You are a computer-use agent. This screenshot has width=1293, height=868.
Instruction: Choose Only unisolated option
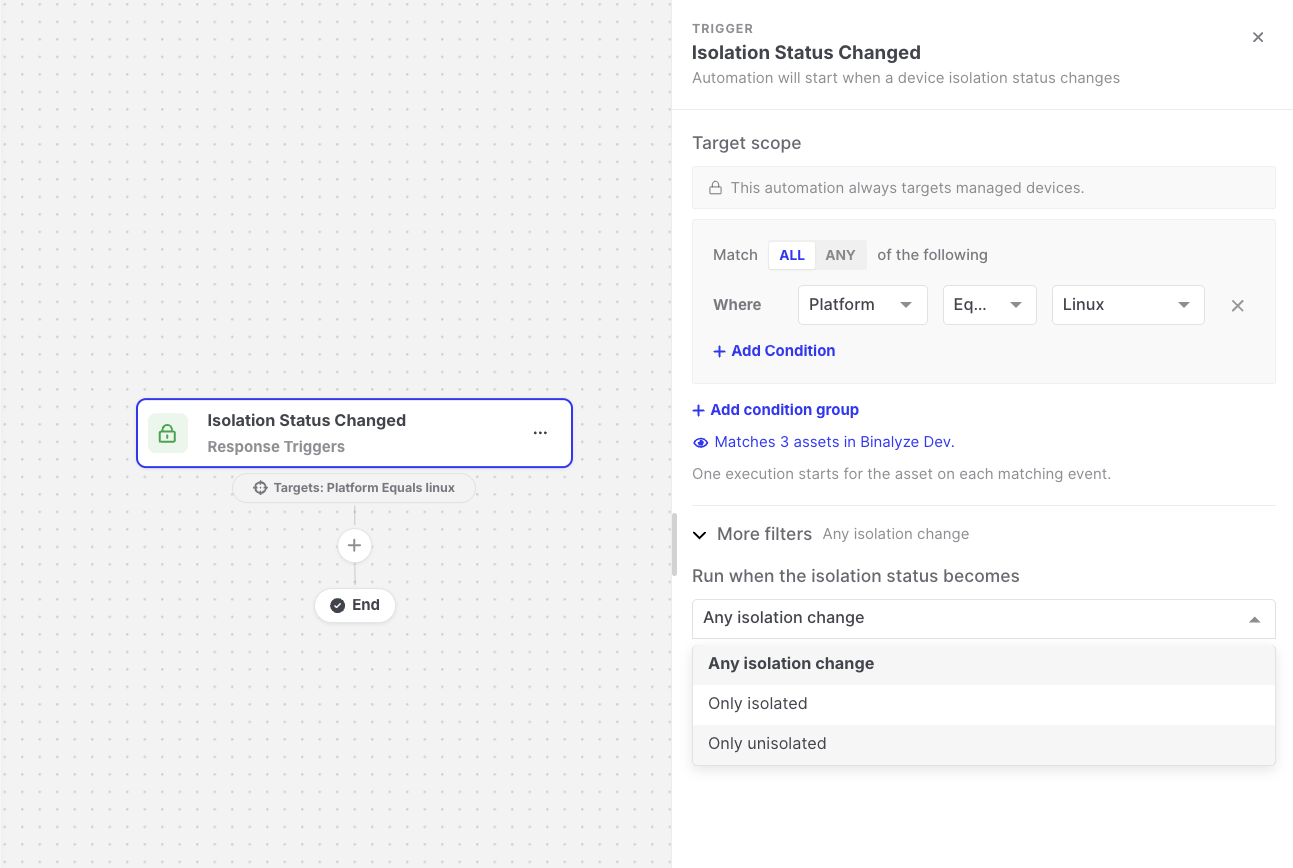[984, 744]
